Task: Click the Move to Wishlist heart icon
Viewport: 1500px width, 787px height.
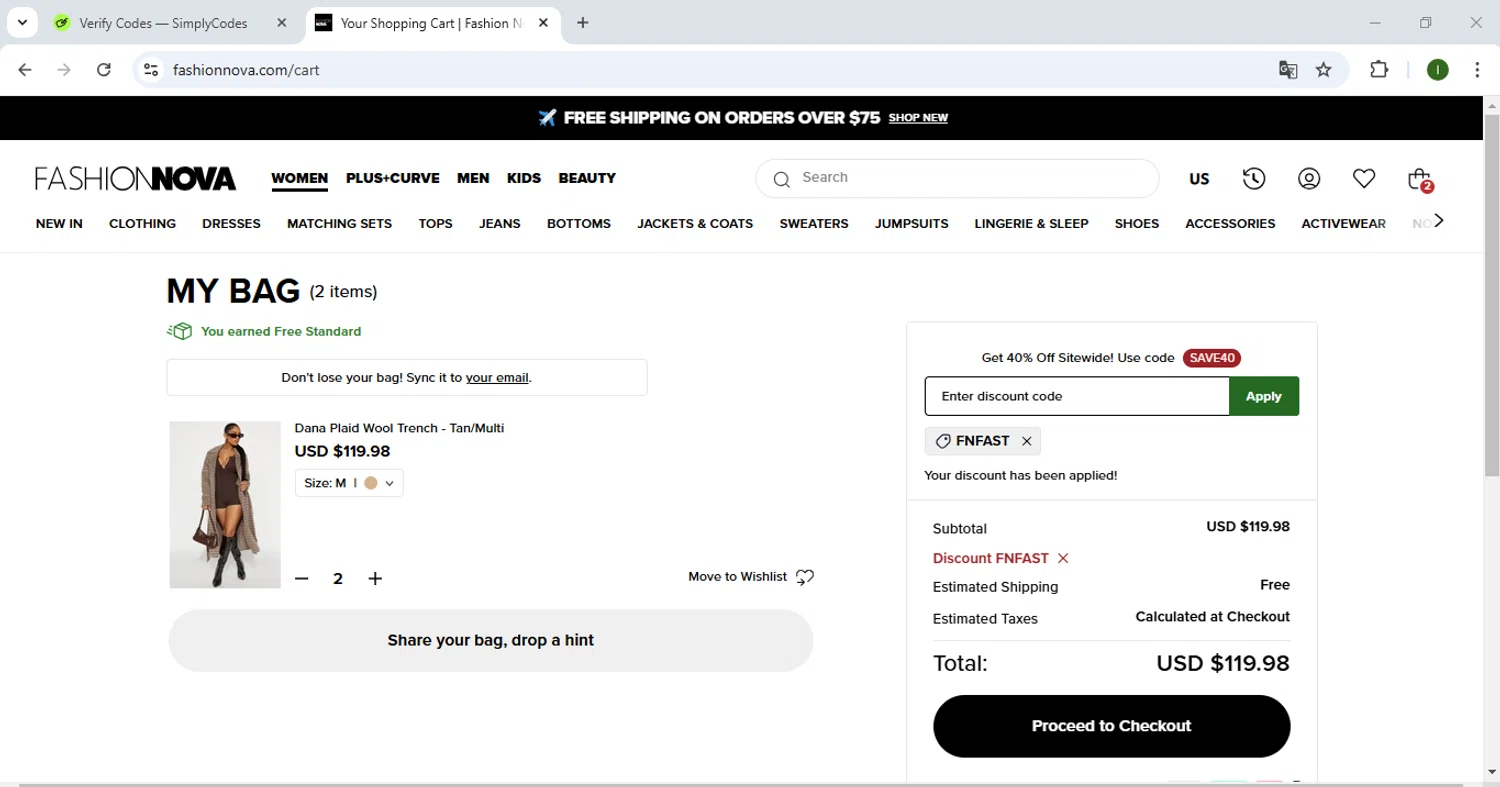Action: click(x=805, y=577)
